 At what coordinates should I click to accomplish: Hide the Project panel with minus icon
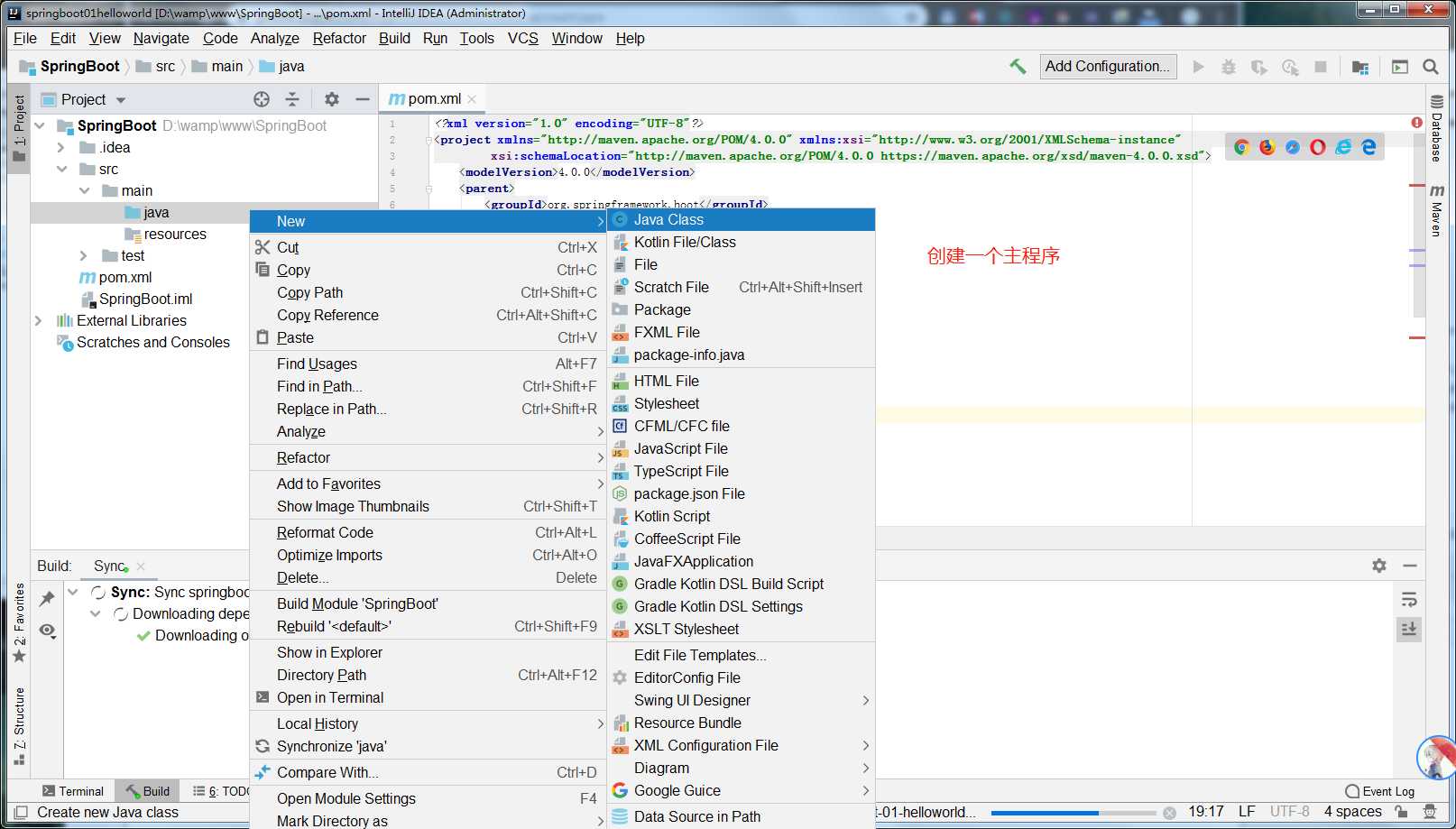(362, 99)
